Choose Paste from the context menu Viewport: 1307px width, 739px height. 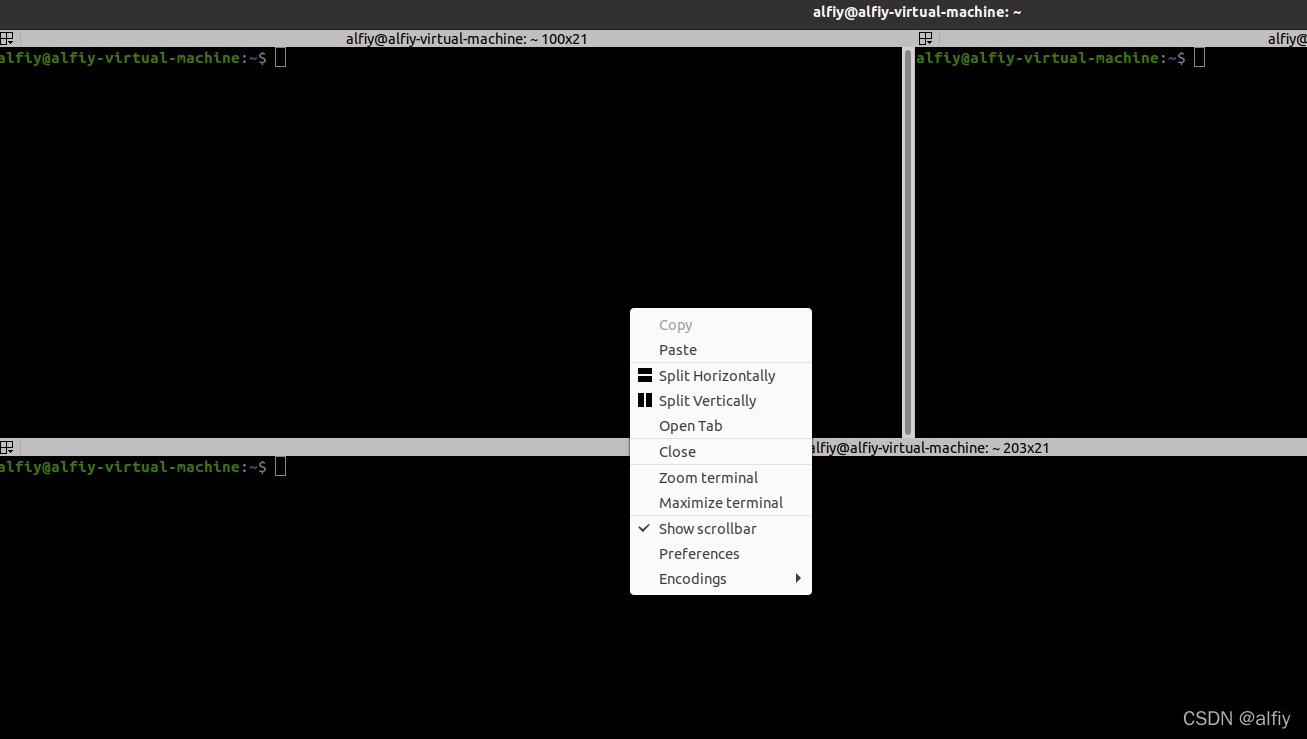[720, 350]
